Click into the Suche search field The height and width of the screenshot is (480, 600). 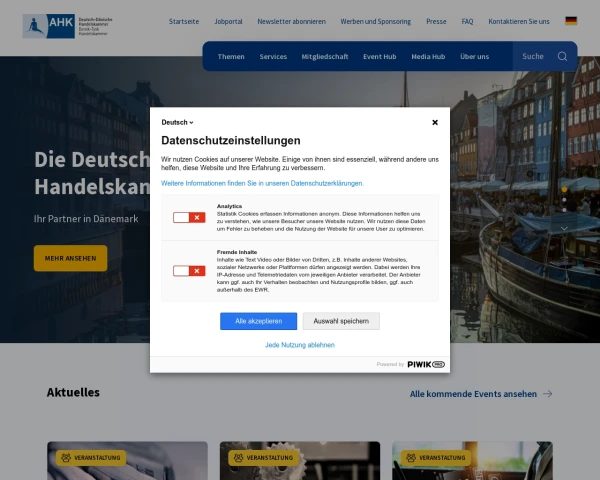pyautogui.click(x=535, y=57)
